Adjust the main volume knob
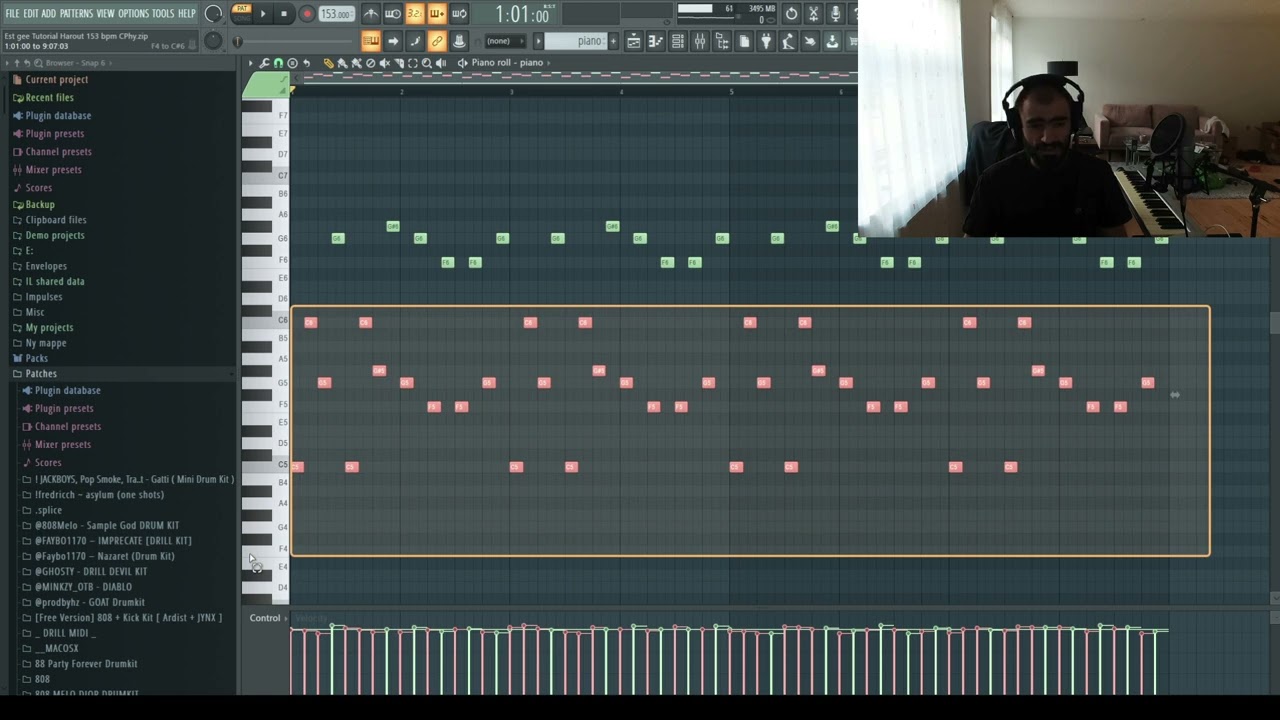Image resolution: width=1280 pixels, height=720 pixels. pos(213,14)
